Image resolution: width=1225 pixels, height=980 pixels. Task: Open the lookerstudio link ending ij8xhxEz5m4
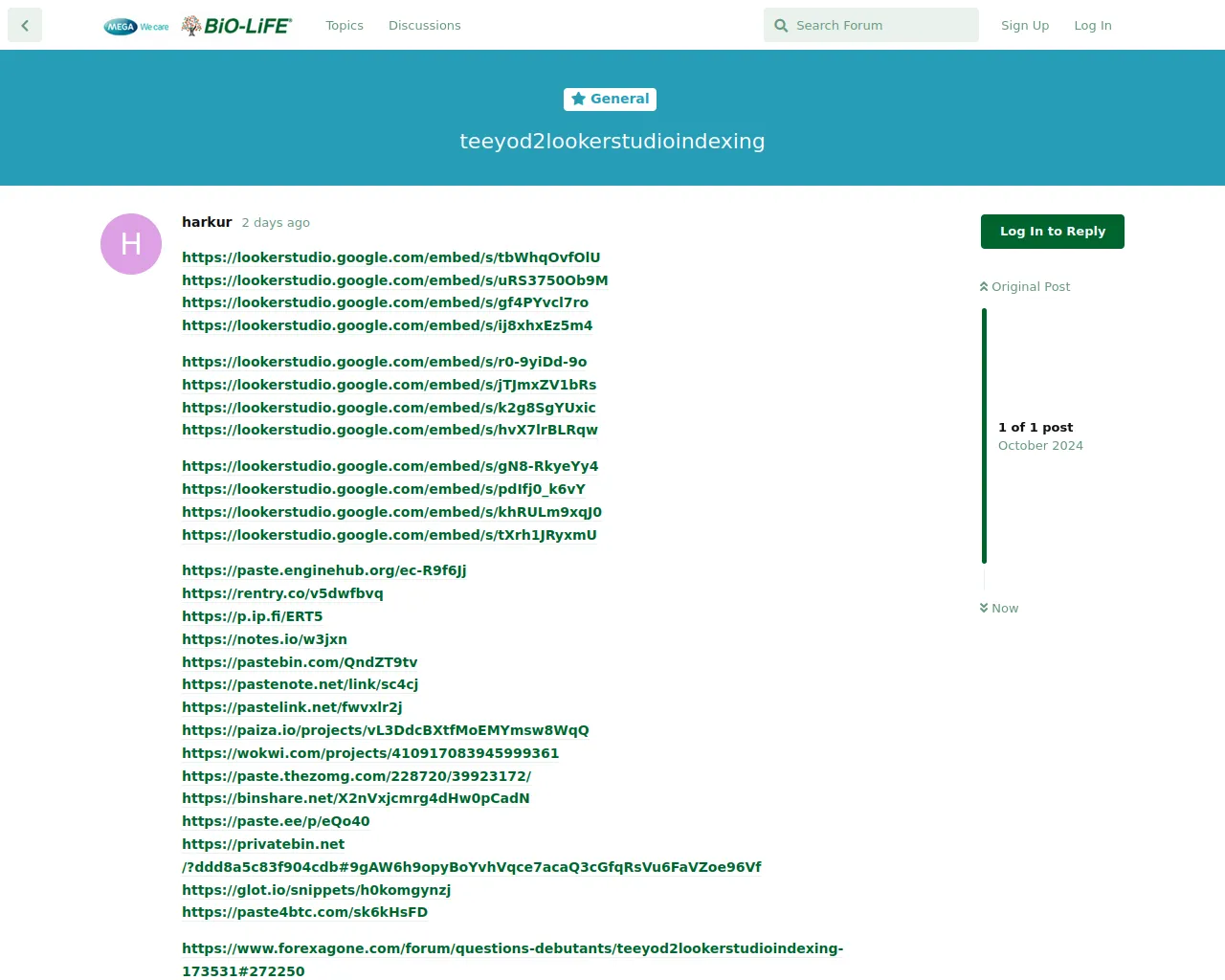coord(388,325)
